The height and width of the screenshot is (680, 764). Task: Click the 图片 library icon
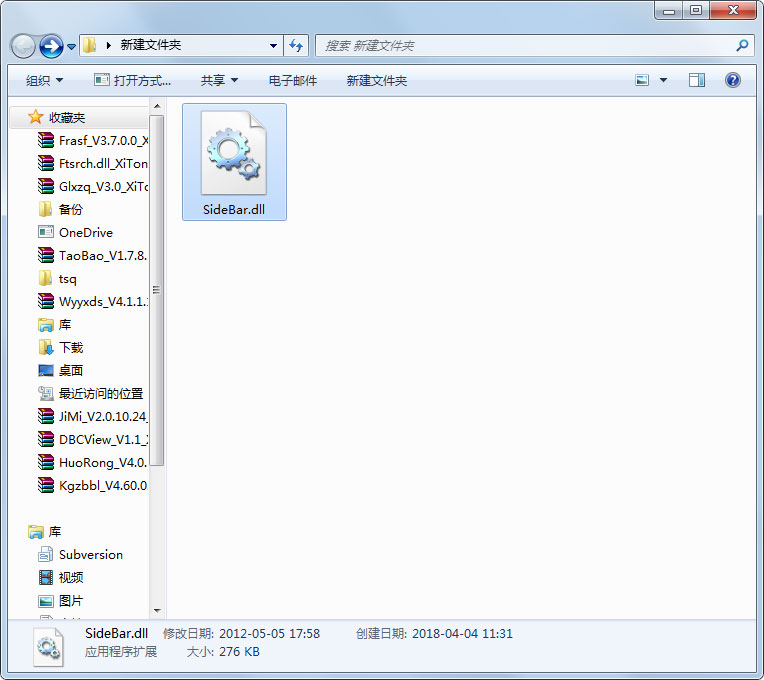46,601
